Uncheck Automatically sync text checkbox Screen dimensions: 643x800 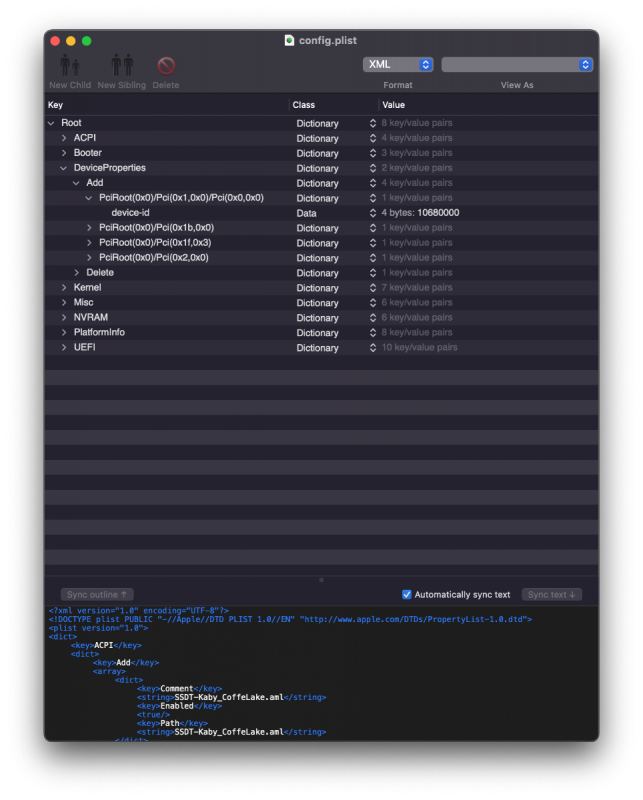point(407,594)
